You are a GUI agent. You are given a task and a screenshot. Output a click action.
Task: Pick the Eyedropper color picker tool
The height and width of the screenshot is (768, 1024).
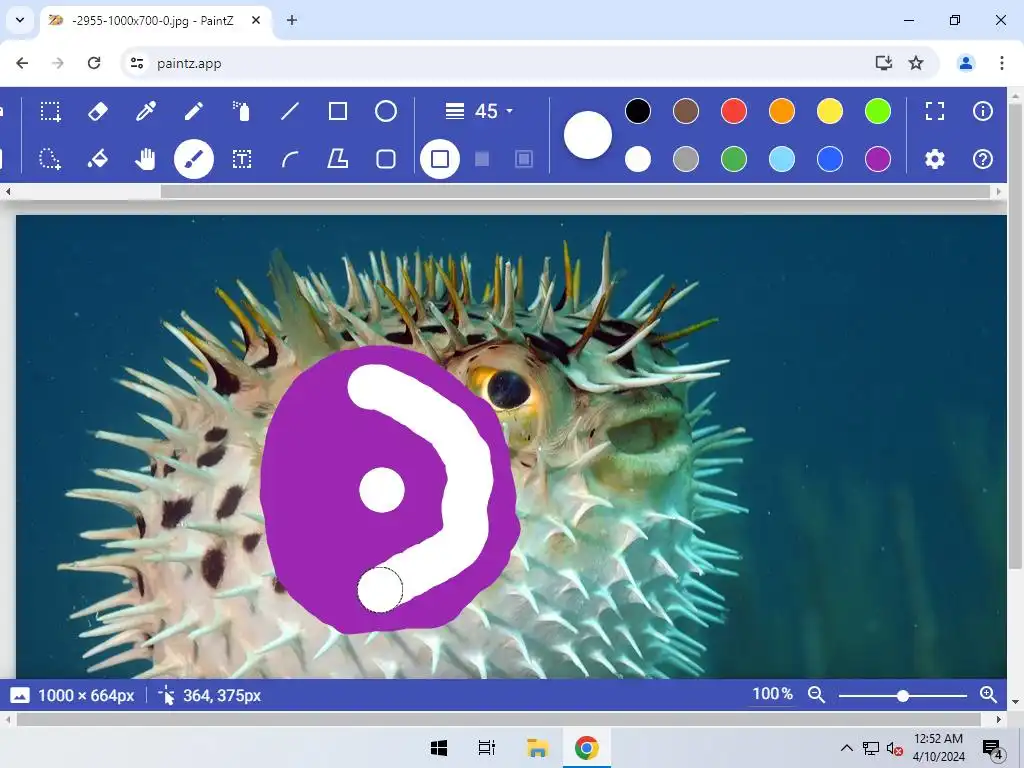pyautogui.click(x=146, y=112)
